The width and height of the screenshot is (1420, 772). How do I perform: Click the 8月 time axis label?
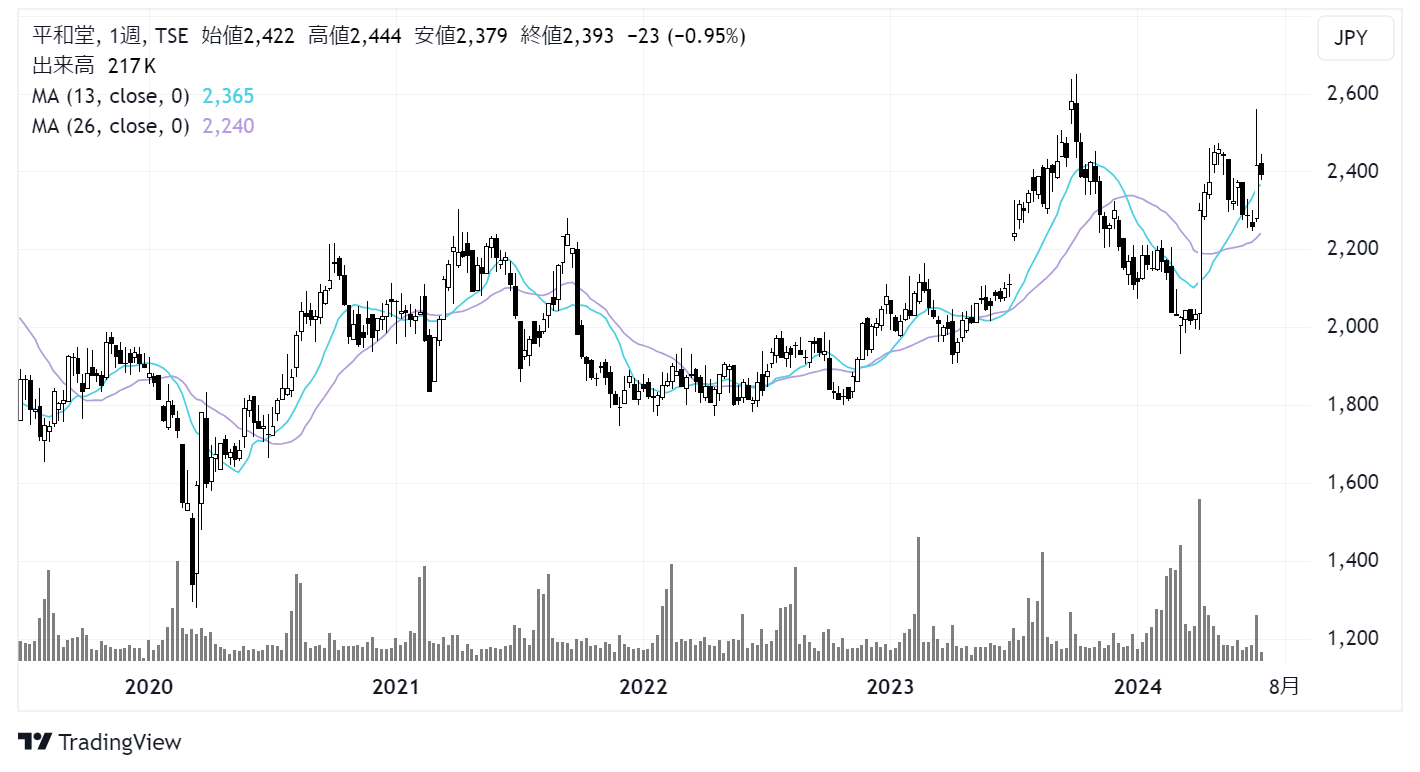coord(1285,687)
